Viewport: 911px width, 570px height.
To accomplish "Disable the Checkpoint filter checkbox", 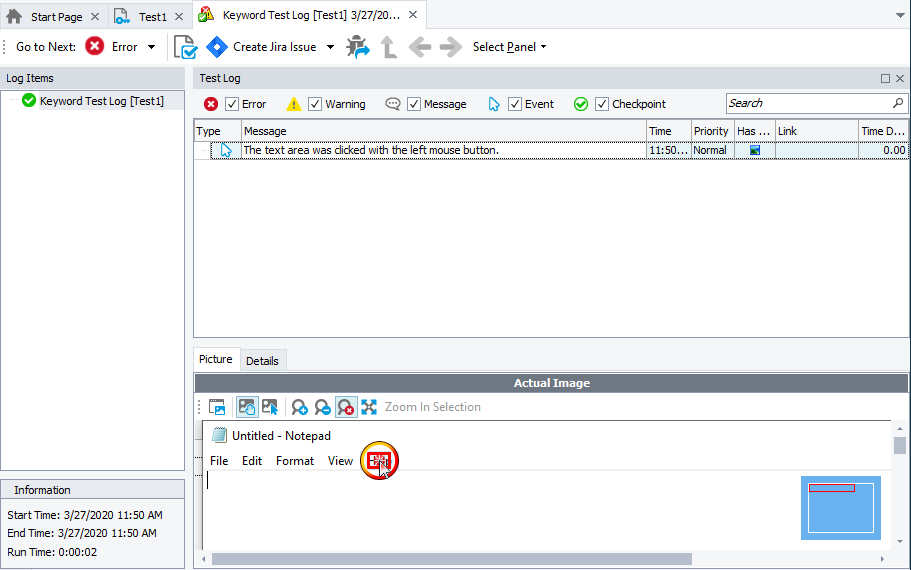I will point(602,104).
